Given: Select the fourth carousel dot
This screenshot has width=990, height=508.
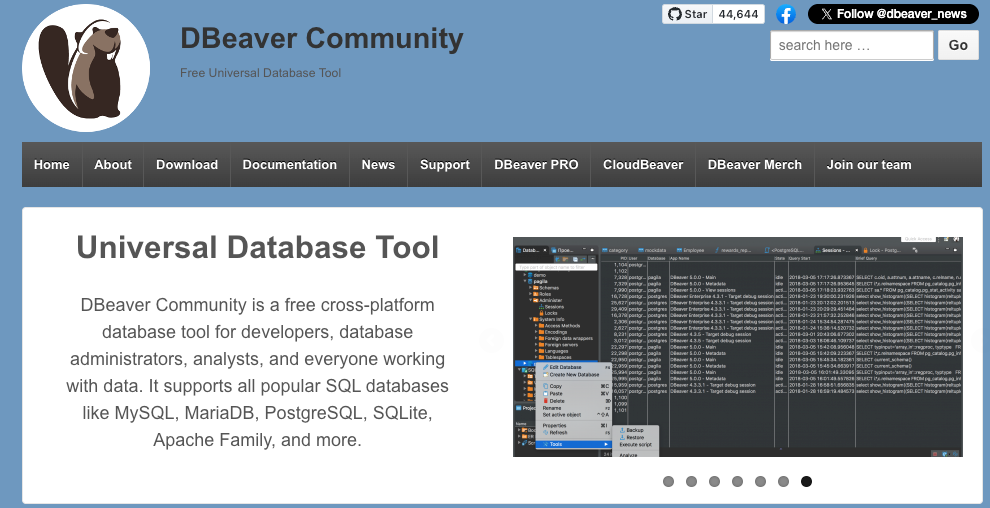Looking at the screenshot, I should point(737,481).
